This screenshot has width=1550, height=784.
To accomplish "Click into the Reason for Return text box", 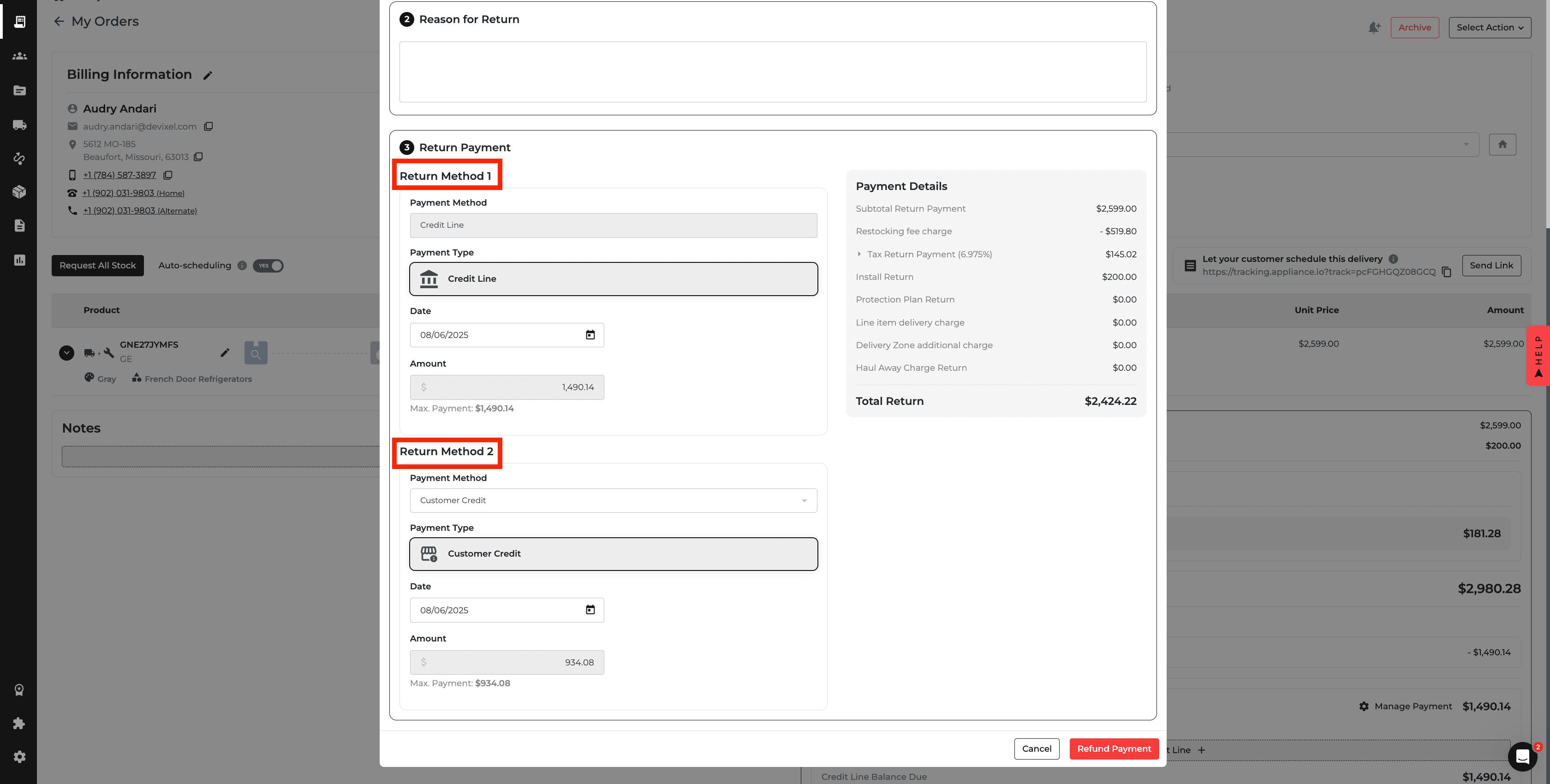I will point(773,72).
